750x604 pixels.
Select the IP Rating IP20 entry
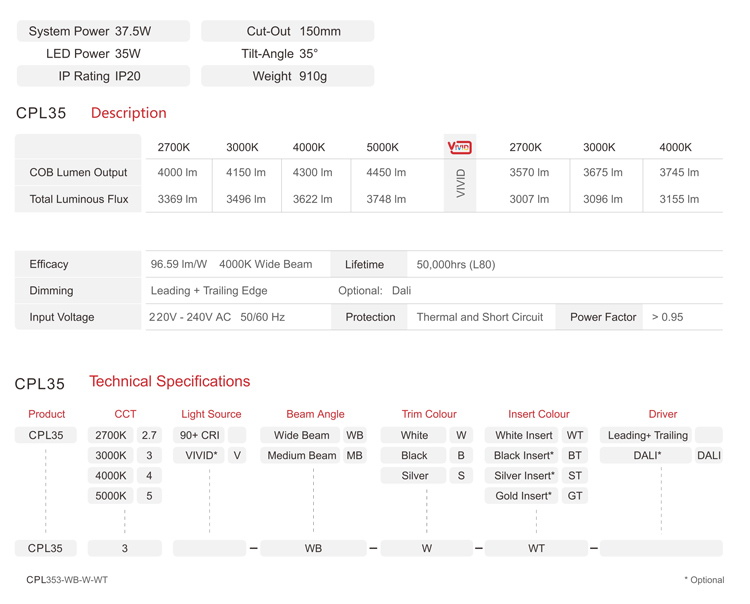click(x=103, y=76)
